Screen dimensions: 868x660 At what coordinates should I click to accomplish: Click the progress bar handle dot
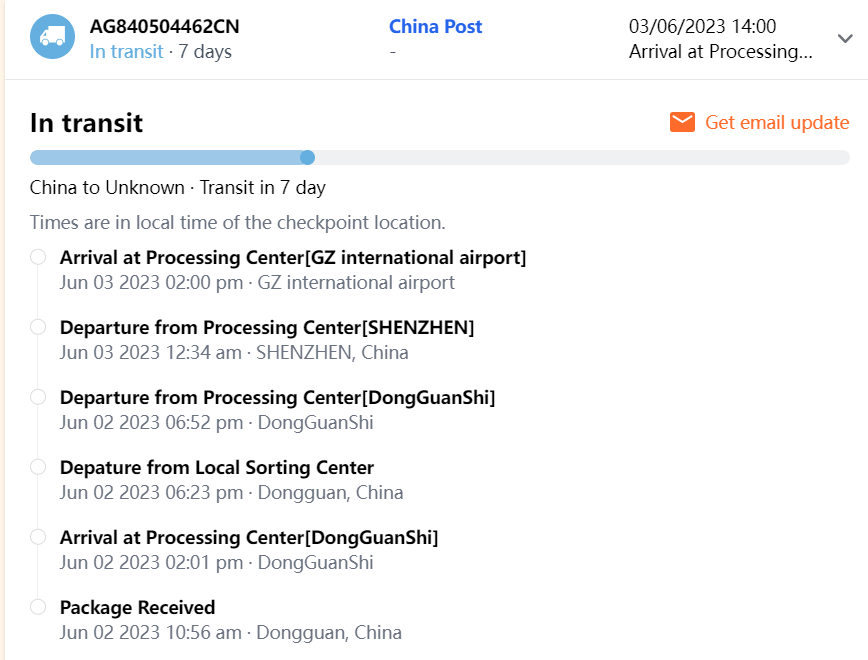click(x=308, y=157)
